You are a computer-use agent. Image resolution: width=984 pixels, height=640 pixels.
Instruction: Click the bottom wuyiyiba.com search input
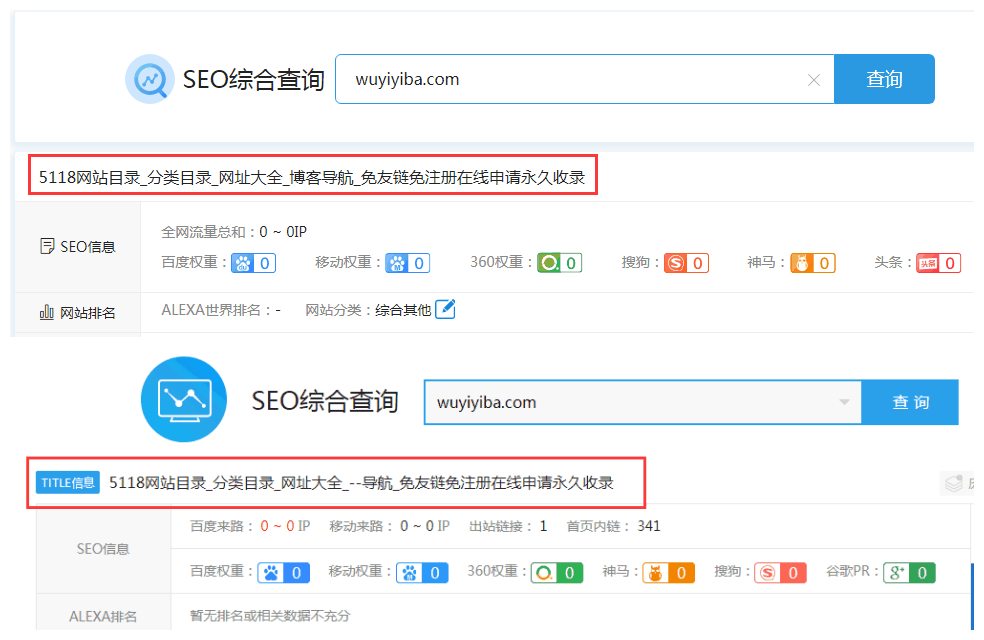[x=643, y=402]
